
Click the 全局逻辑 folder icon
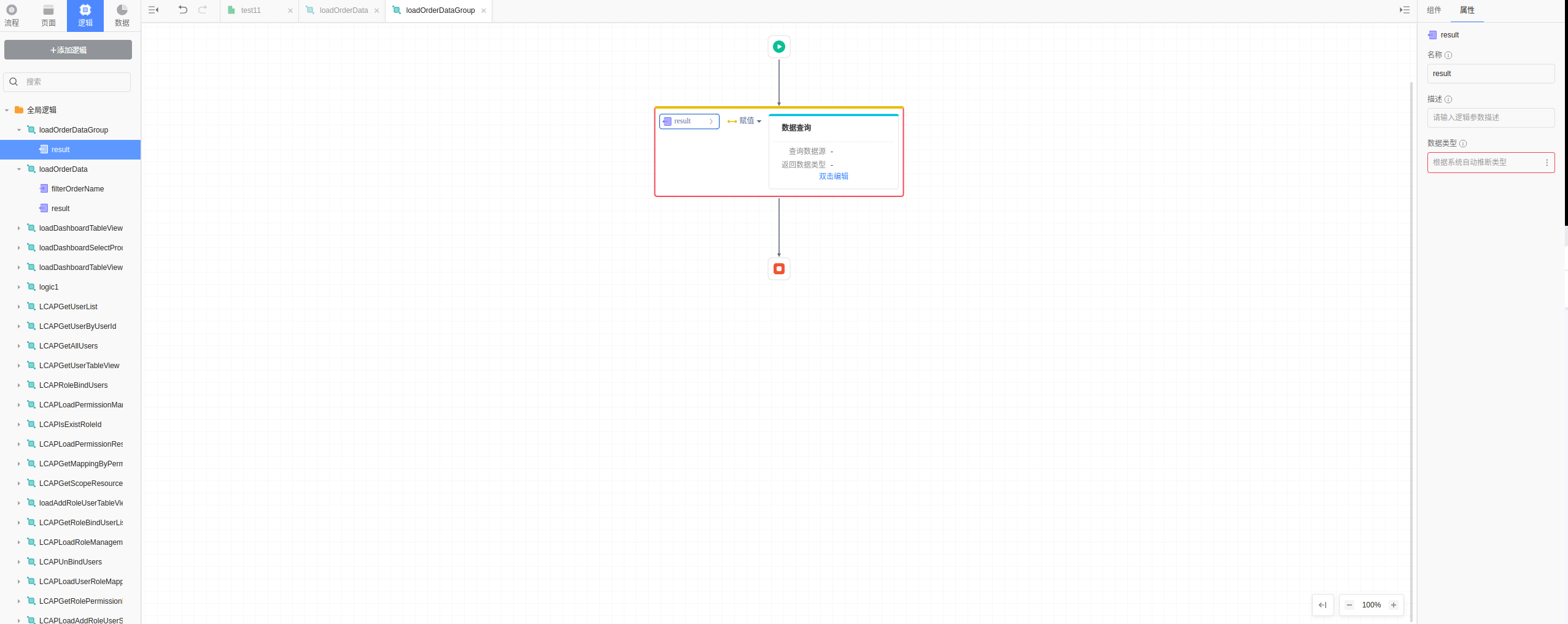click(x=19, y=110)
